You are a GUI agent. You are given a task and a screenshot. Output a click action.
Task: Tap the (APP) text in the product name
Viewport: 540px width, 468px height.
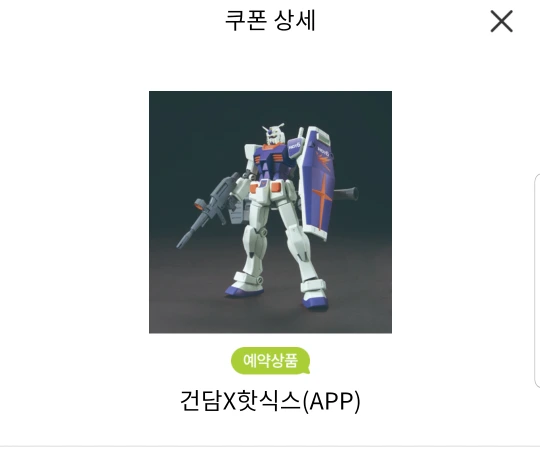point(332,401)
